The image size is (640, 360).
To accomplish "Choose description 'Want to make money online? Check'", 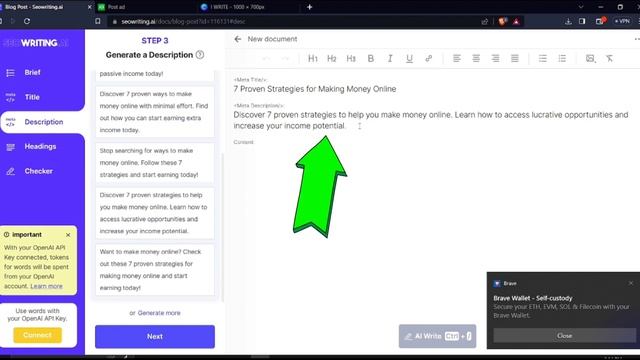I will click(x=155, y=270).
